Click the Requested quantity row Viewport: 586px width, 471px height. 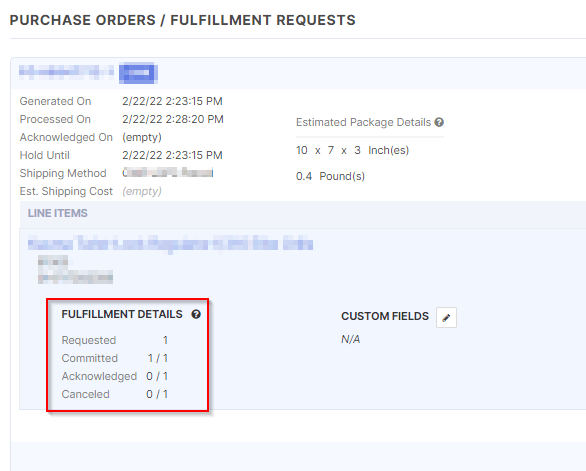point(115,340)
